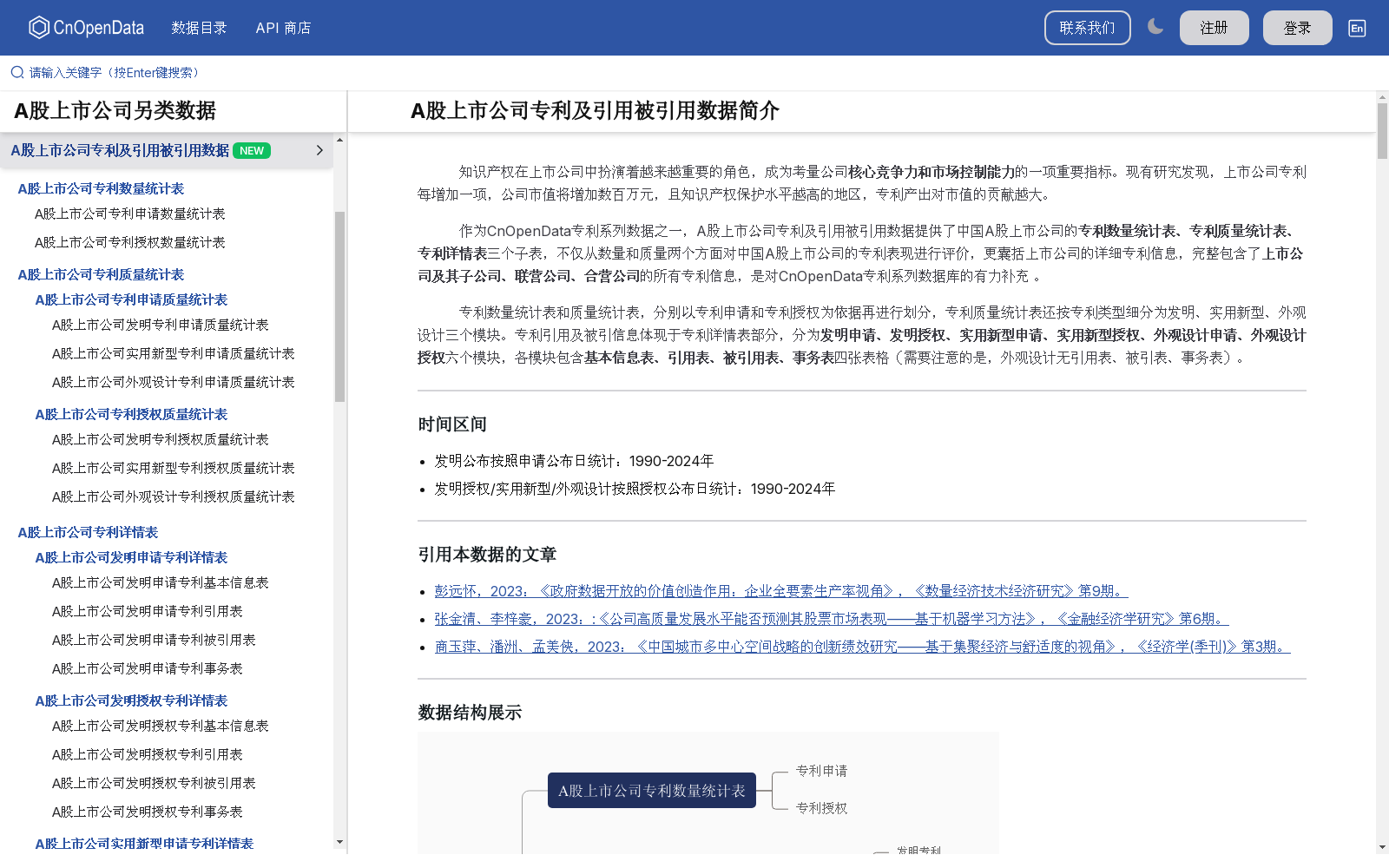Open A股上市公司专利质量统计表 section
The image size is (1389, 868).
(x=101, y=274)
